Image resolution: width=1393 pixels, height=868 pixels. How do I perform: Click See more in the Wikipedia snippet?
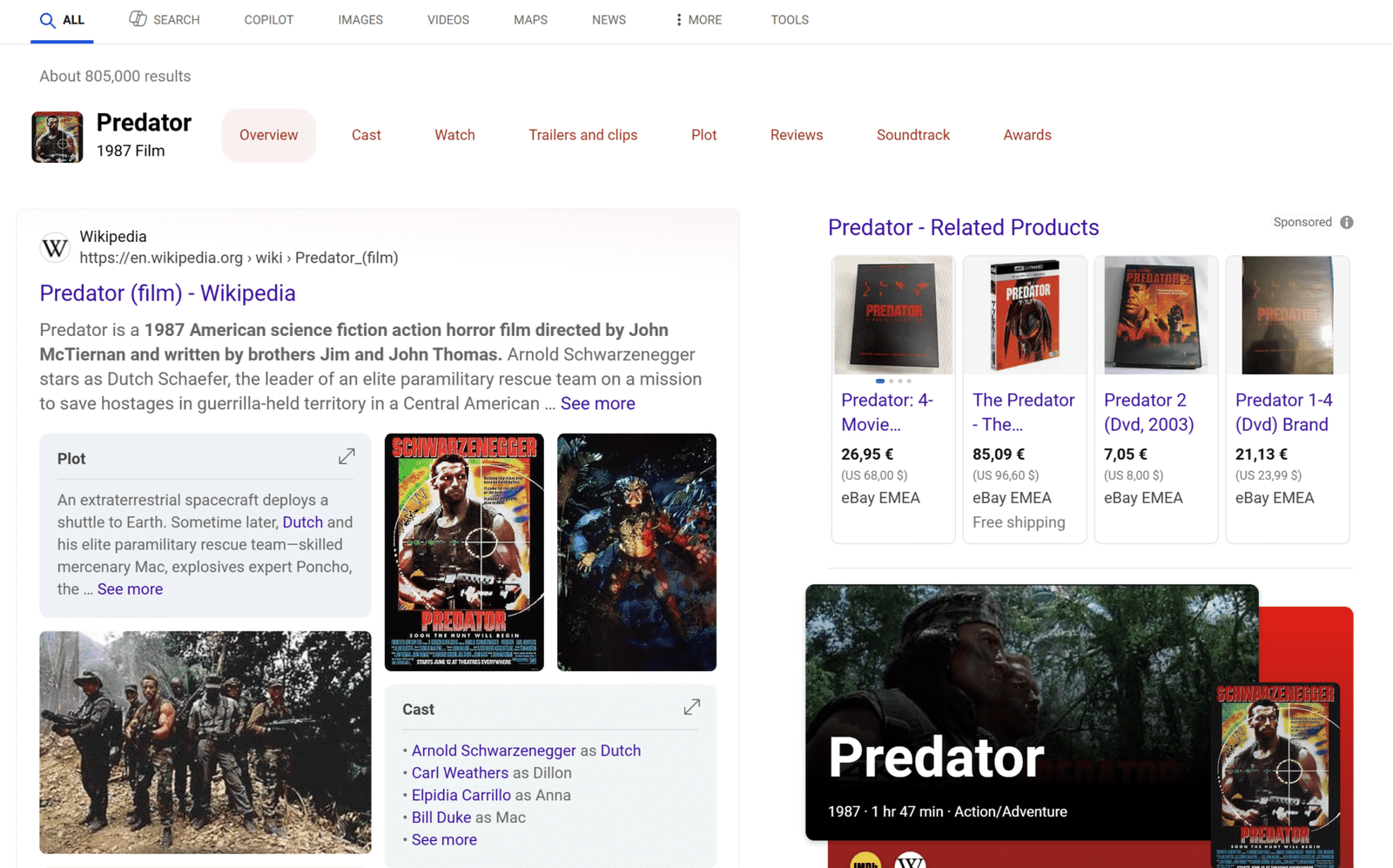click(597, 404)
